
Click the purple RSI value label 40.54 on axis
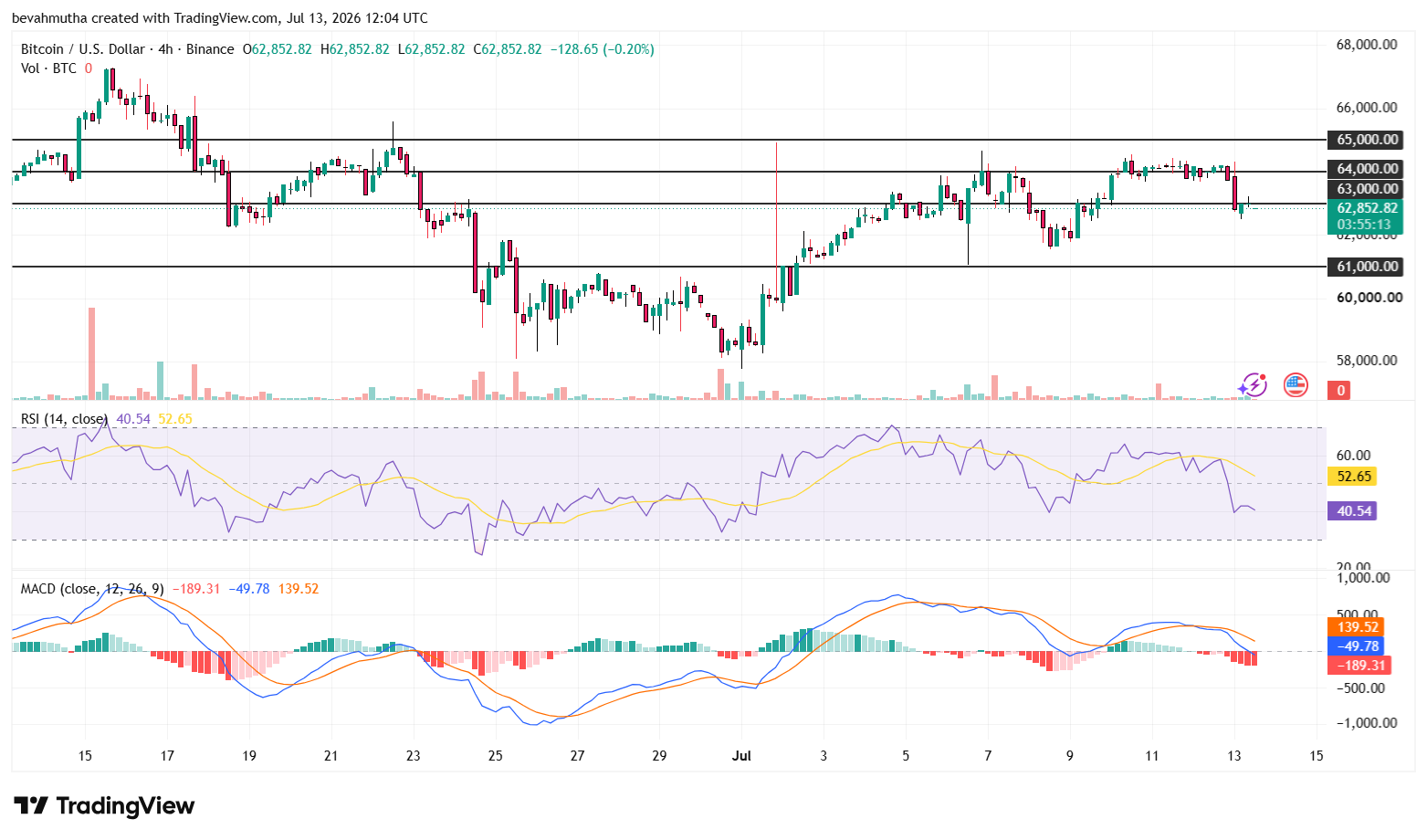pos(1353,511)
